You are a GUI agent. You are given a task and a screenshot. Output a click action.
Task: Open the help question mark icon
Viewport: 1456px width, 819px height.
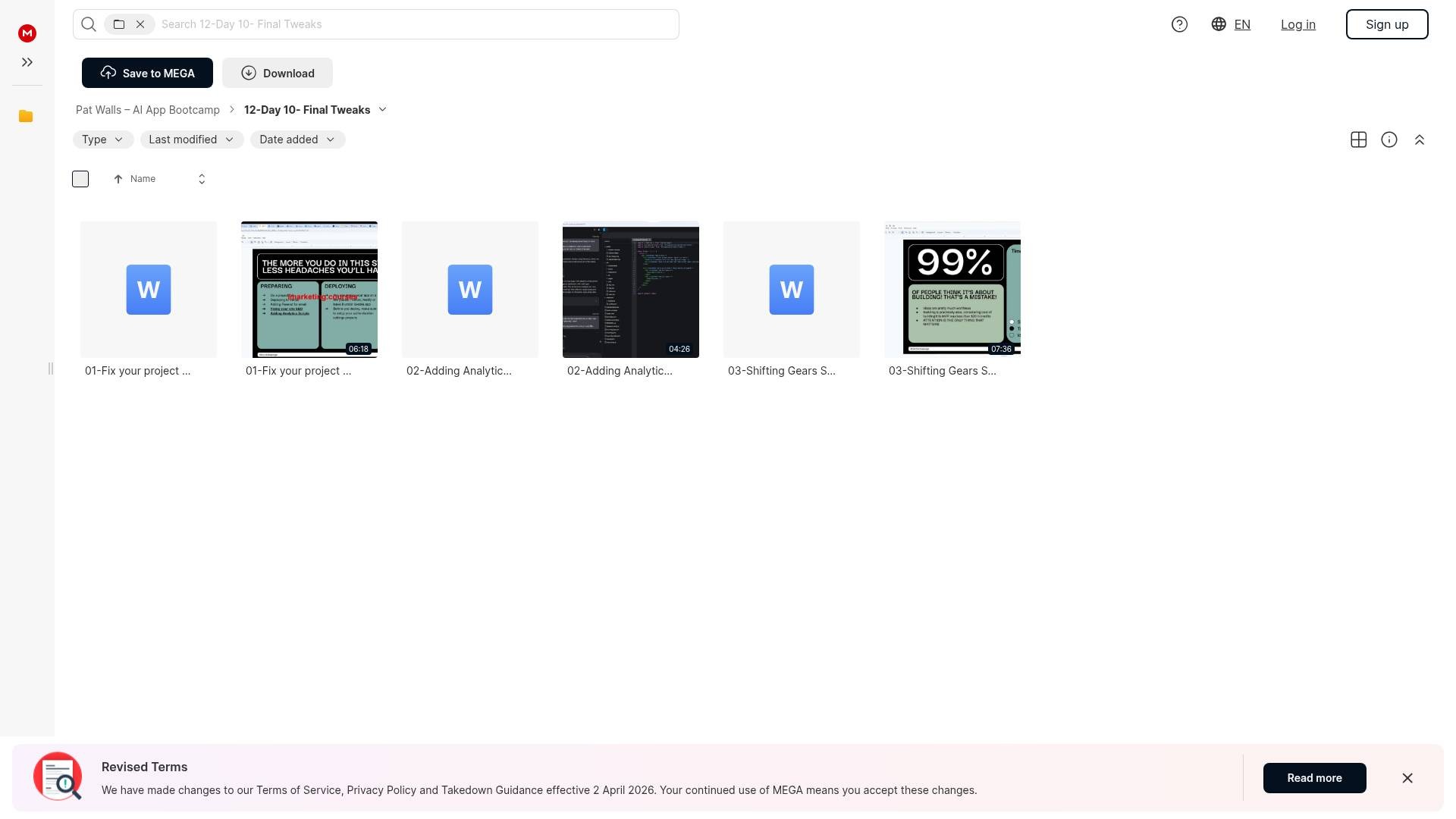[1179, 24]
